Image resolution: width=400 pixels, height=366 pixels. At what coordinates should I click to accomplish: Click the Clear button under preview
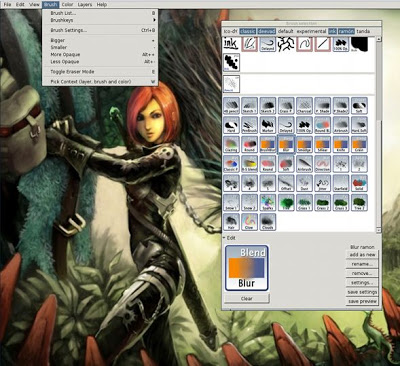[x=247, y=299]
